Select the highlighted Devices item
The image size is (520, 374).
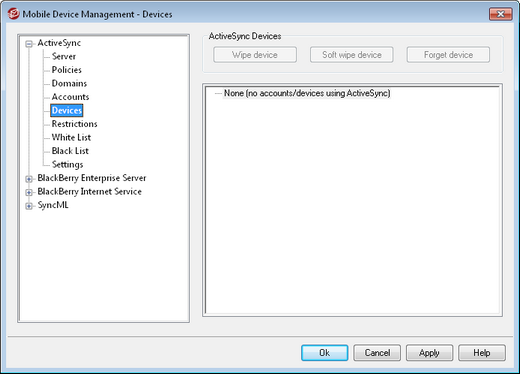pos(67,110)
